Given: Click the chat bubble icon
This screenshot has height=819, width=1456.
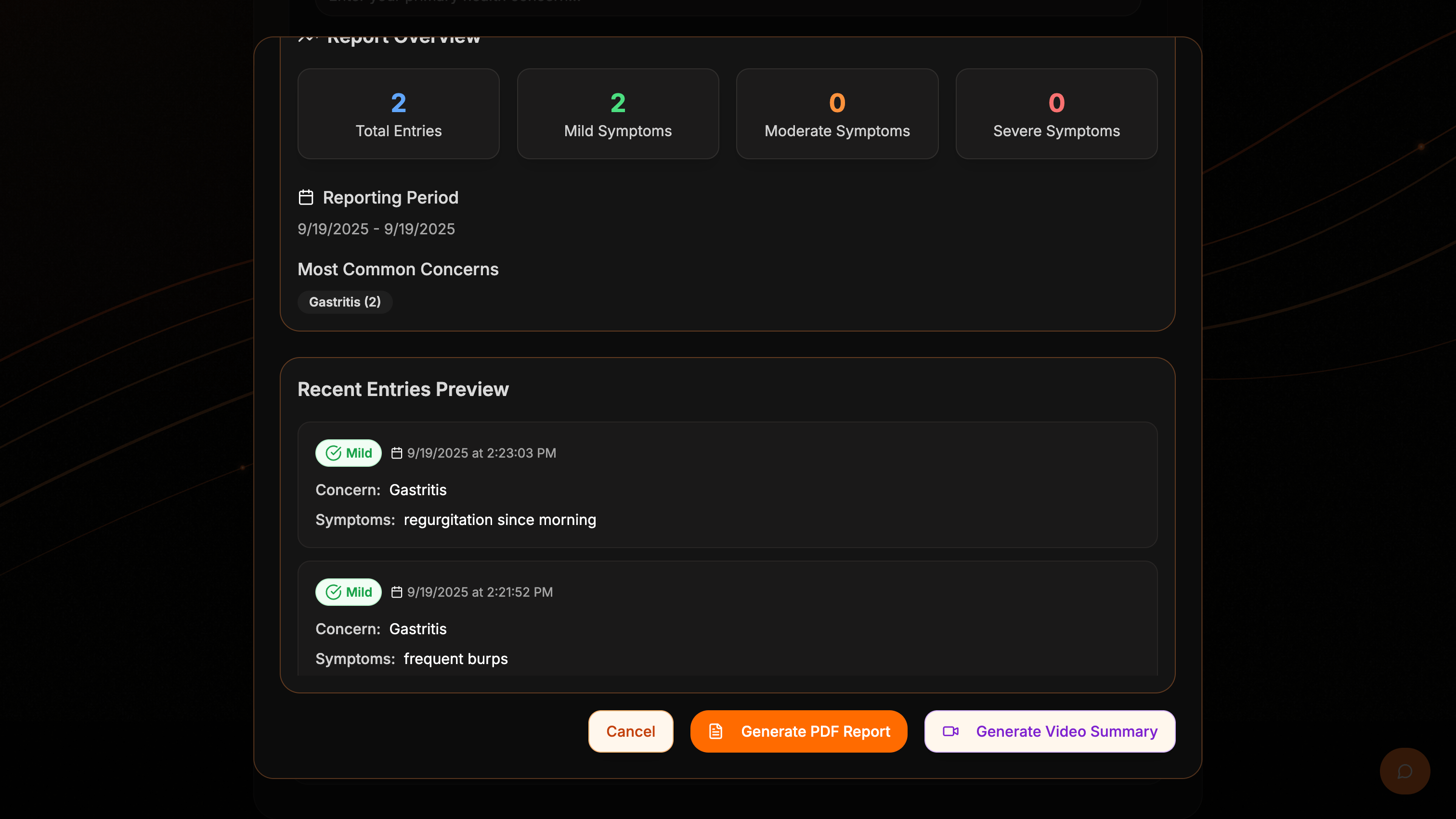Looking at the screenshot, I should coord(1404,771).
